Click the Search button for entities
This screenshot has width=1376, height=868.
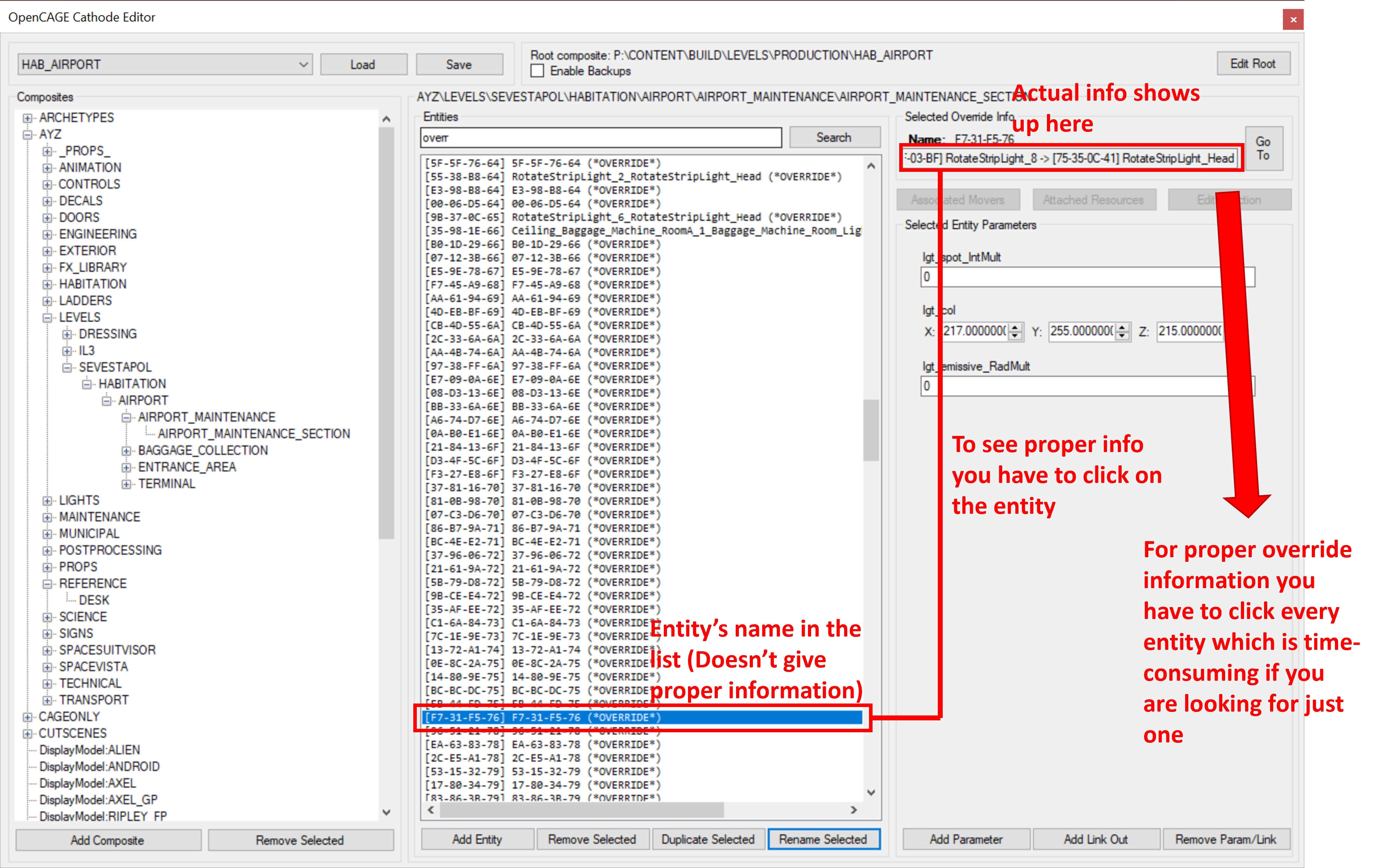pyautogui.click(x=834, y=137)
